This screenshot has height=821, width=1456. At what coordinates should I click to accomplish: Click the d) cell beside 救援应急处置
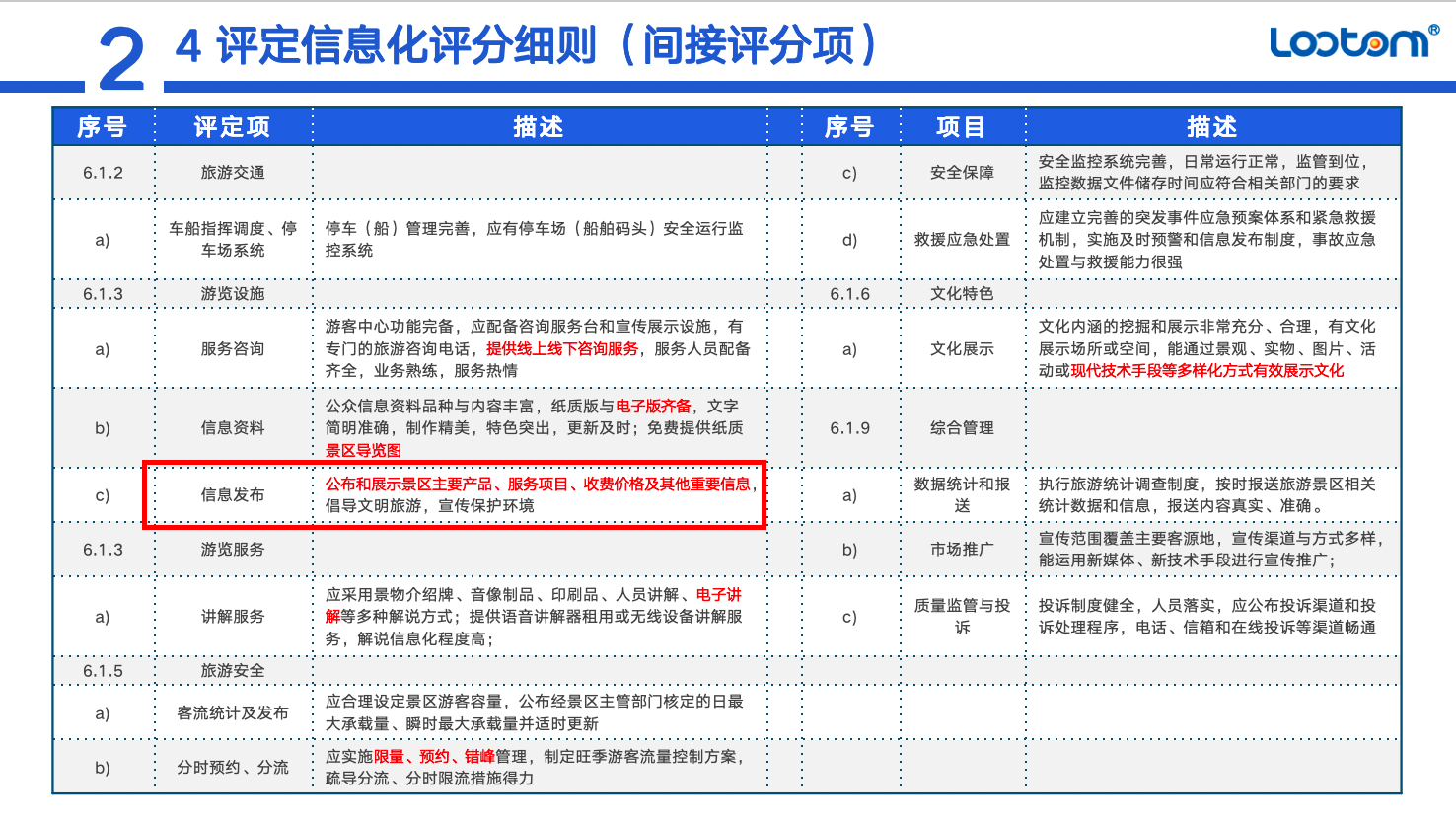pos(849,240)
